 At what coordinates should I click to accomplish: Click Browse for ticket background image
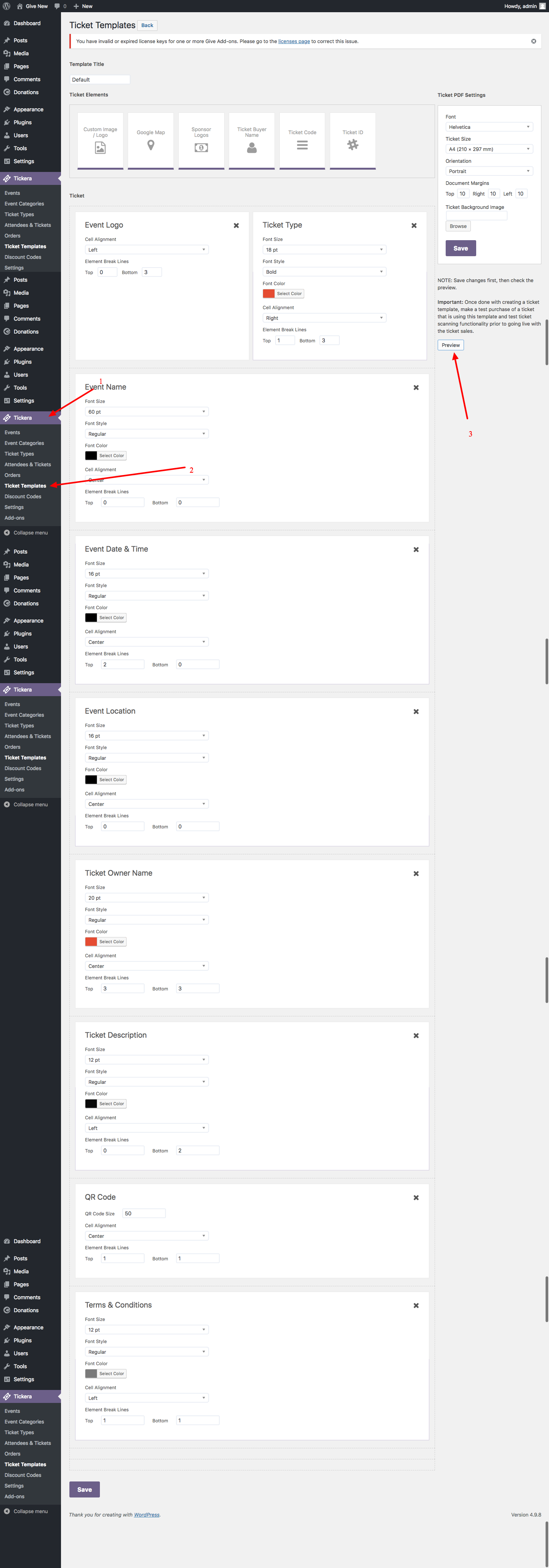(458, 226)
